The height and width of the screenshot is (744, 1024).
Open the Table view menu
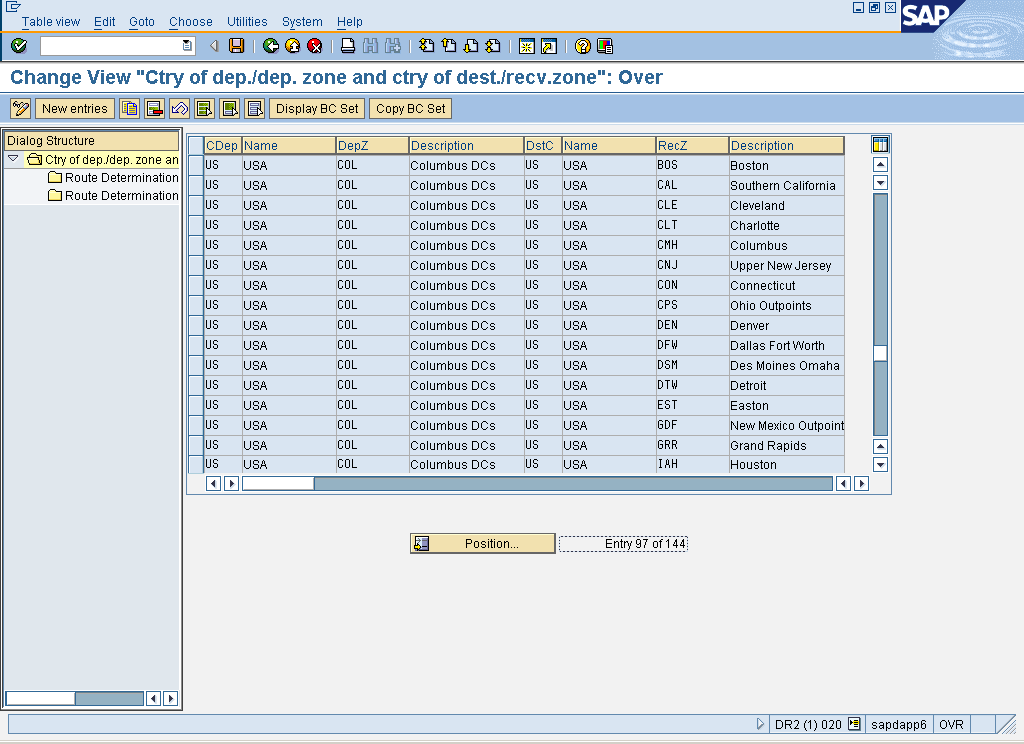point(51,22)
